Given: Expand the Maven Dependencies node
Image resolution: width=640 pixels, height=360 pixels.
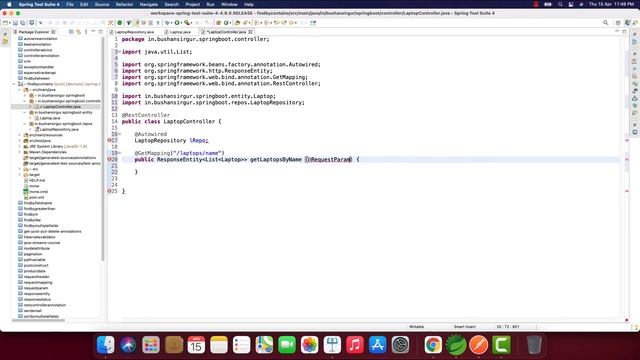Looking at the screenshot, I should click(x=20, y=152).
